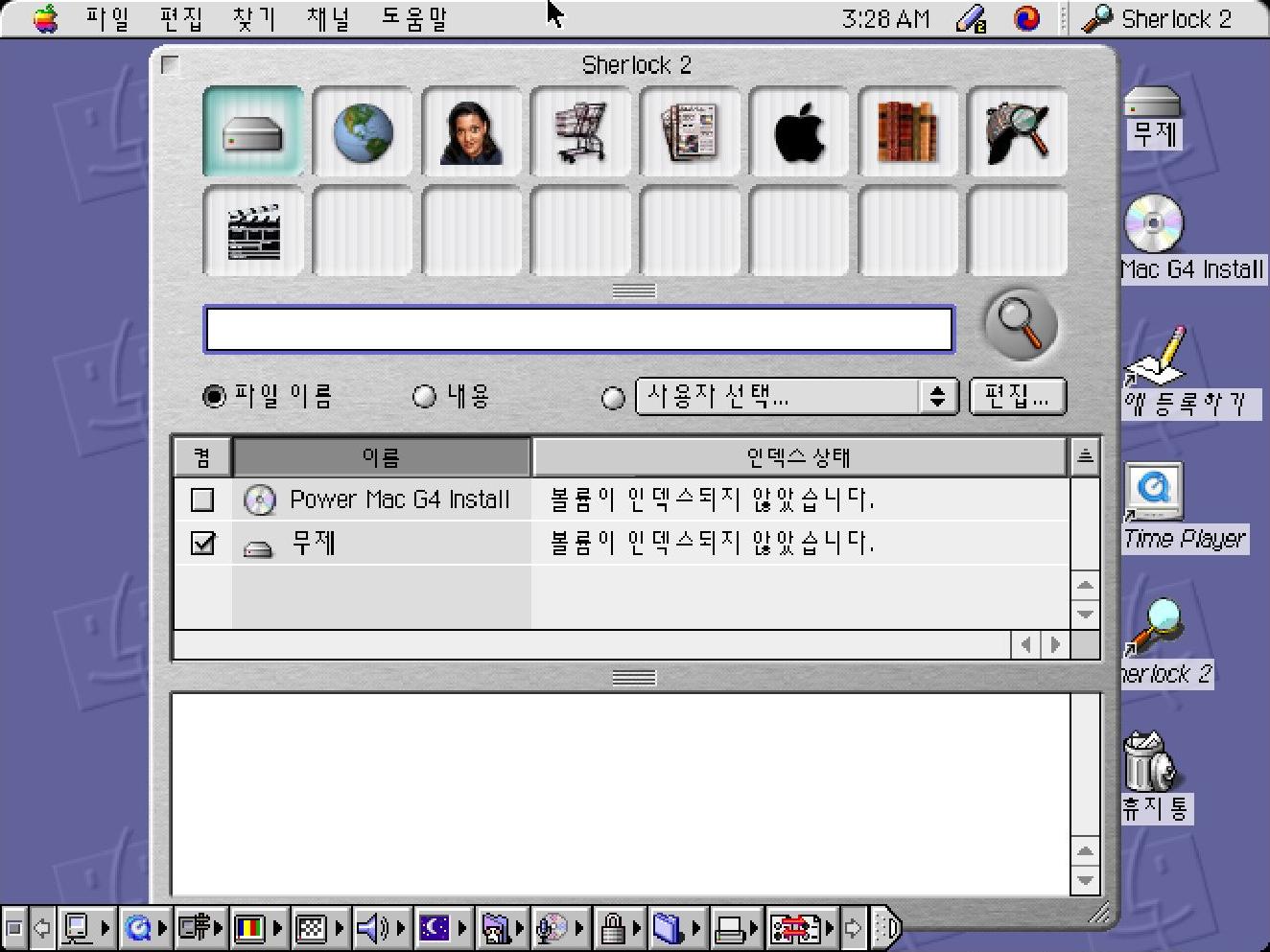Screen dimensions: 1270x952
Task: Open the 사용자 선택... popup menu
Action: pyautogui.click(x=796, y=397)
